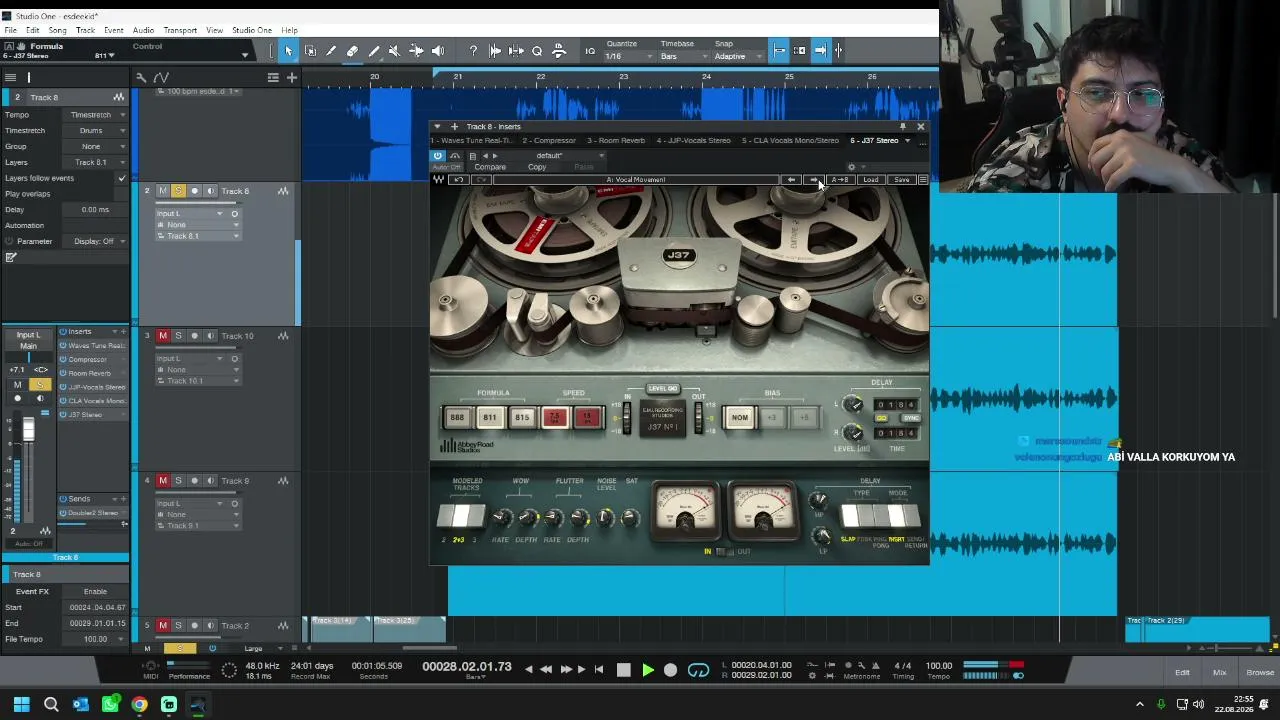Select the 888 tape formula button
The width and height of the screenshot is (1280, 720).
tap(457, 418)
